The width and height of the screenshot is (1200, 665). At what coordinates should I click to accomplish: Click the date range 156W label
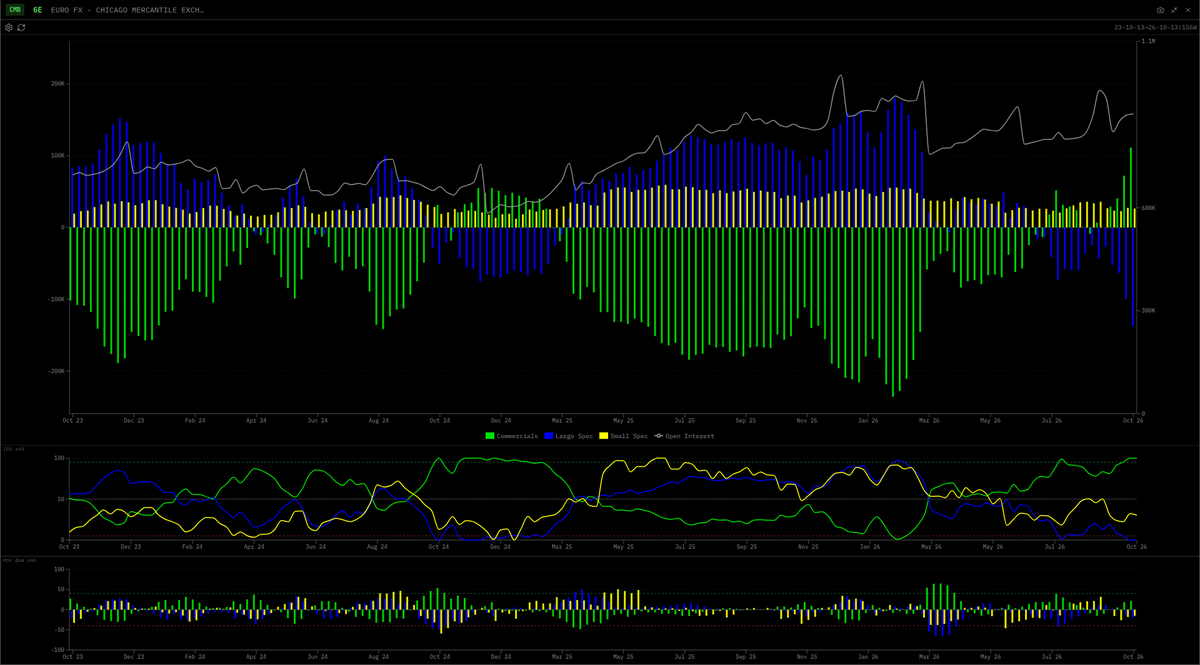click(1154, 27)
